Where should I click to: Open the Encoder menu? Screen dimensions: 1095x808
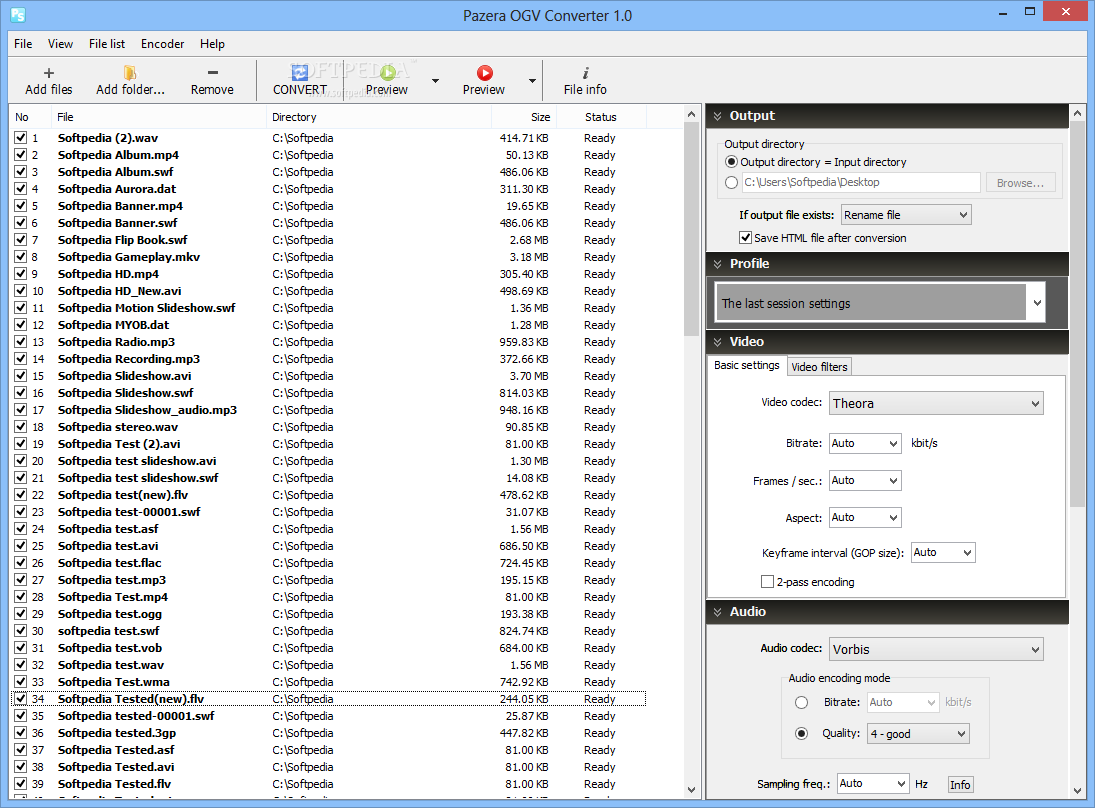[x=163, y=44]
